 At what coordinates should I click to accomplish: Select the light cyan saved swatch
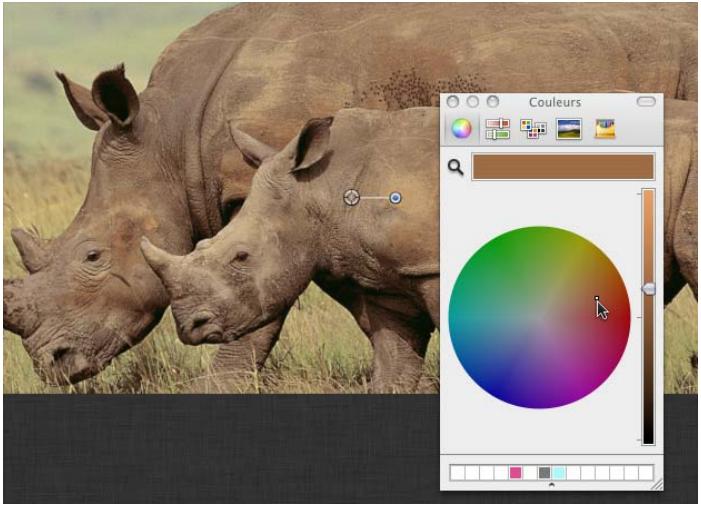[559, 472]
